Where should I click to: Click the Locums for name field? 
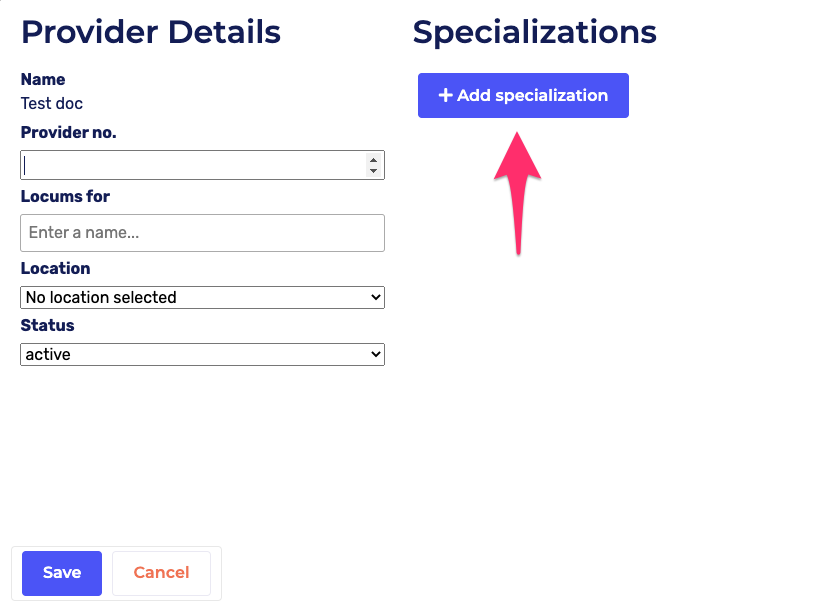202,233
